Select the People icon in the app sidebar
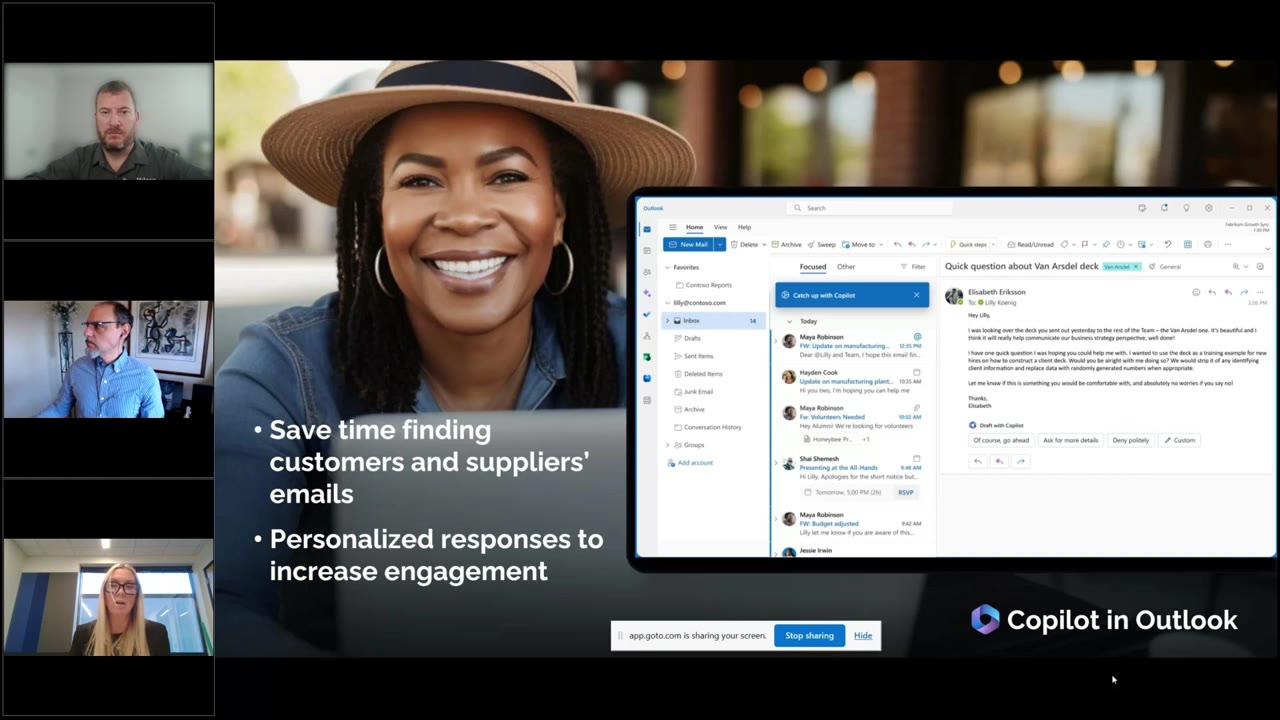Image resolution: width=1280 pixels, height=720 pixels. coord(647,271)
